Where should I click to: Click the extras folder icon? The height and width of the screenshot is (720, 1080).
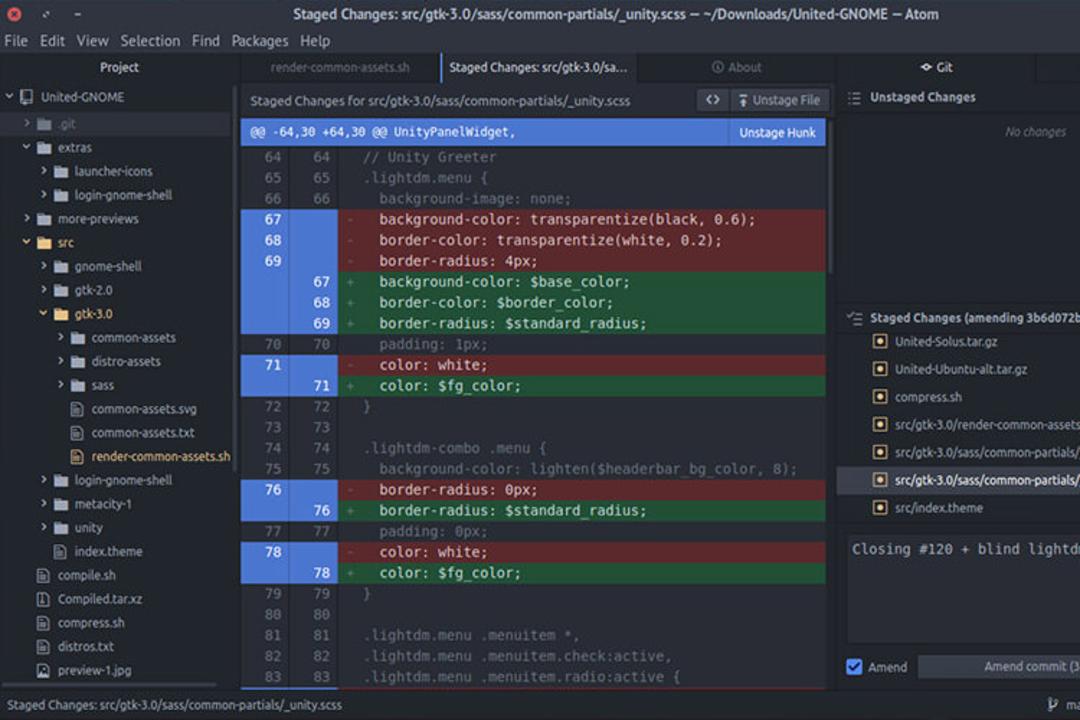pyautogui.click(x=44, y=147)
